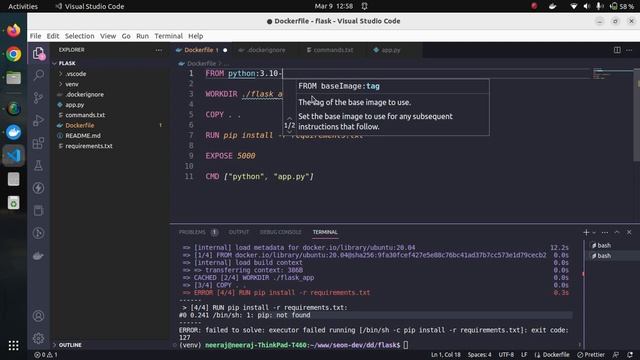Open Files manager from the dock

pos(13,78)
